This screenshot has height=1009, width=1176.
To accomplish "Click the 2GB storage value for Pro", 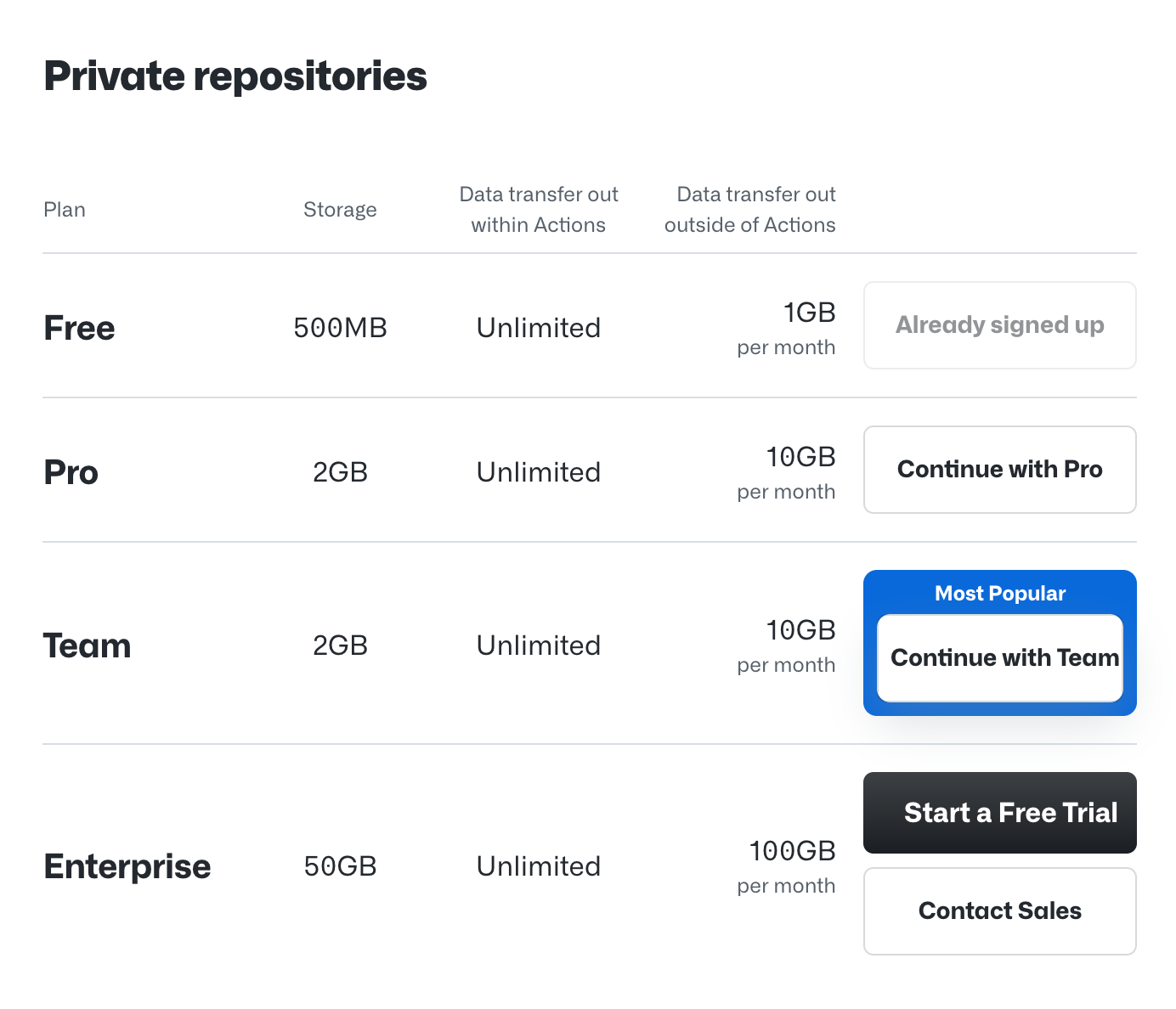I will coord(340,472).
